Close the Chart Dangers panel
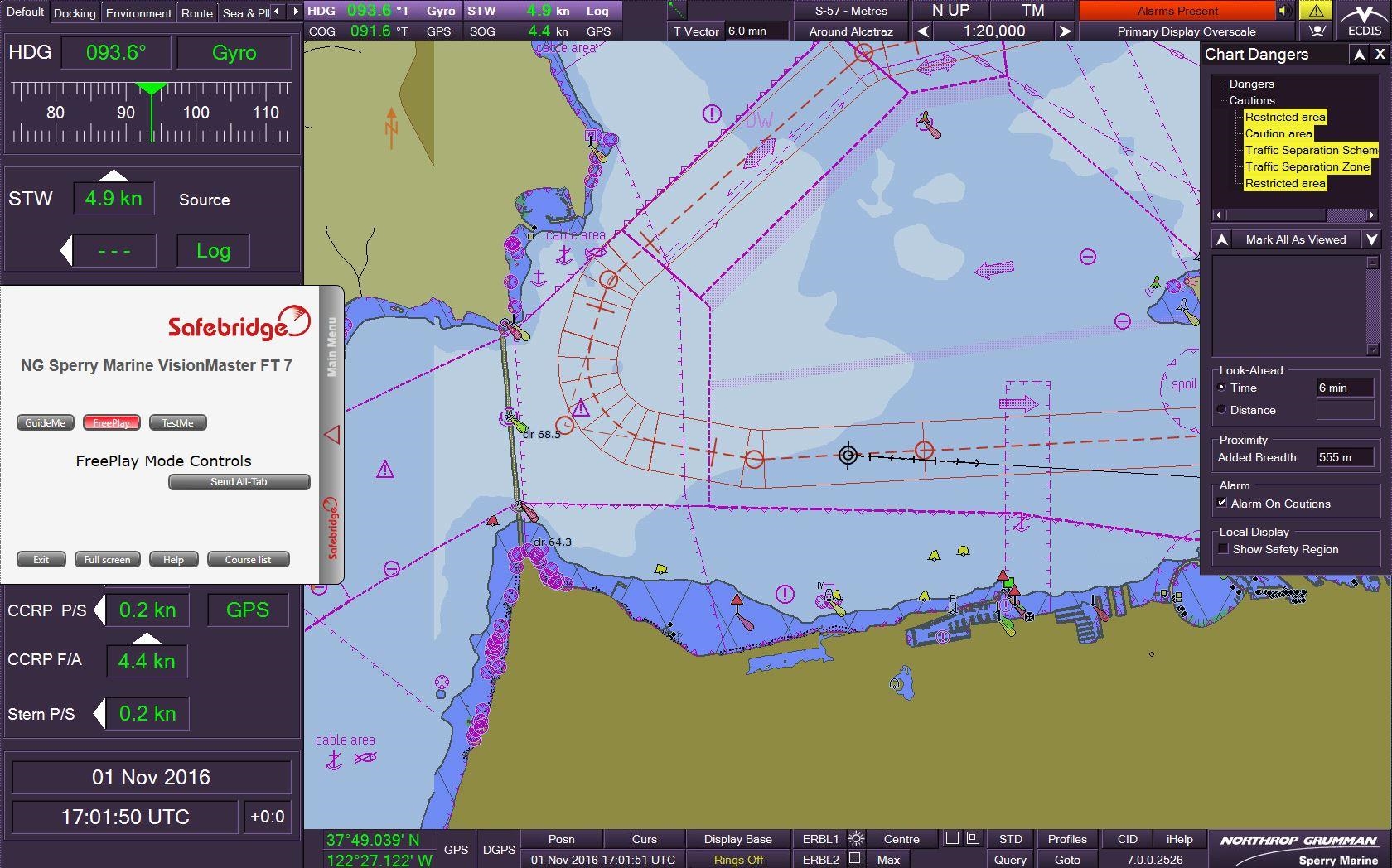This screenshot has height=868, width=1392. coord(1380,55)
